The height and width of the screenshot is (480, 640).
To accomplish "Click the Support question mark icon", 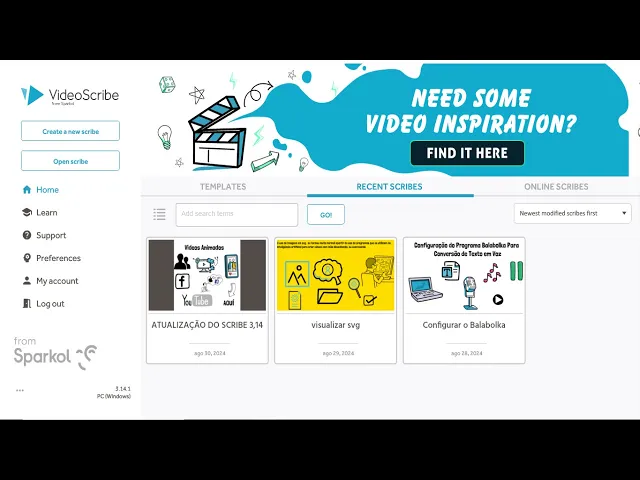I will 27,235.
